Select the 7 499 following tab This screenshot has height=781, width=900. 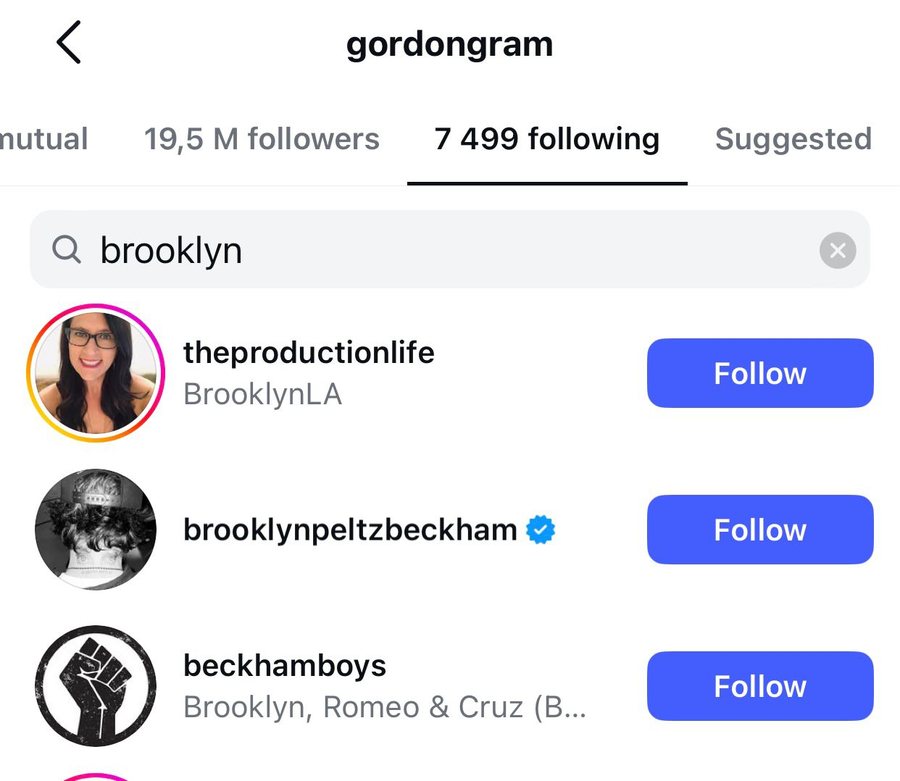coord(546,139)
